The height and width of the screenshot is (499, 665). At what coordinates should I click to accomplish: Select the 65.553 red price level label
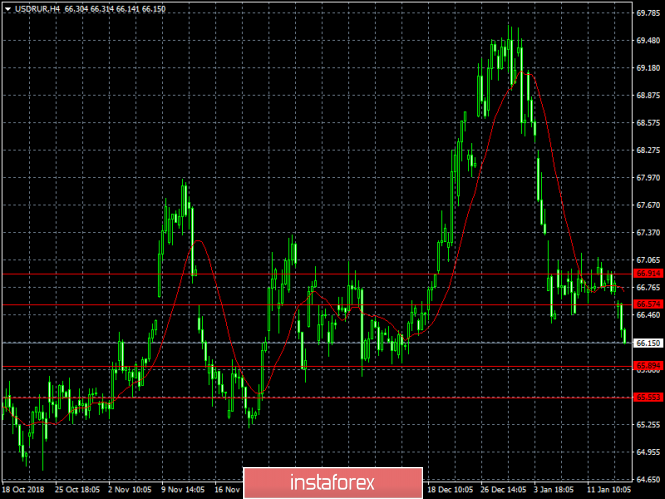(648, 397)
